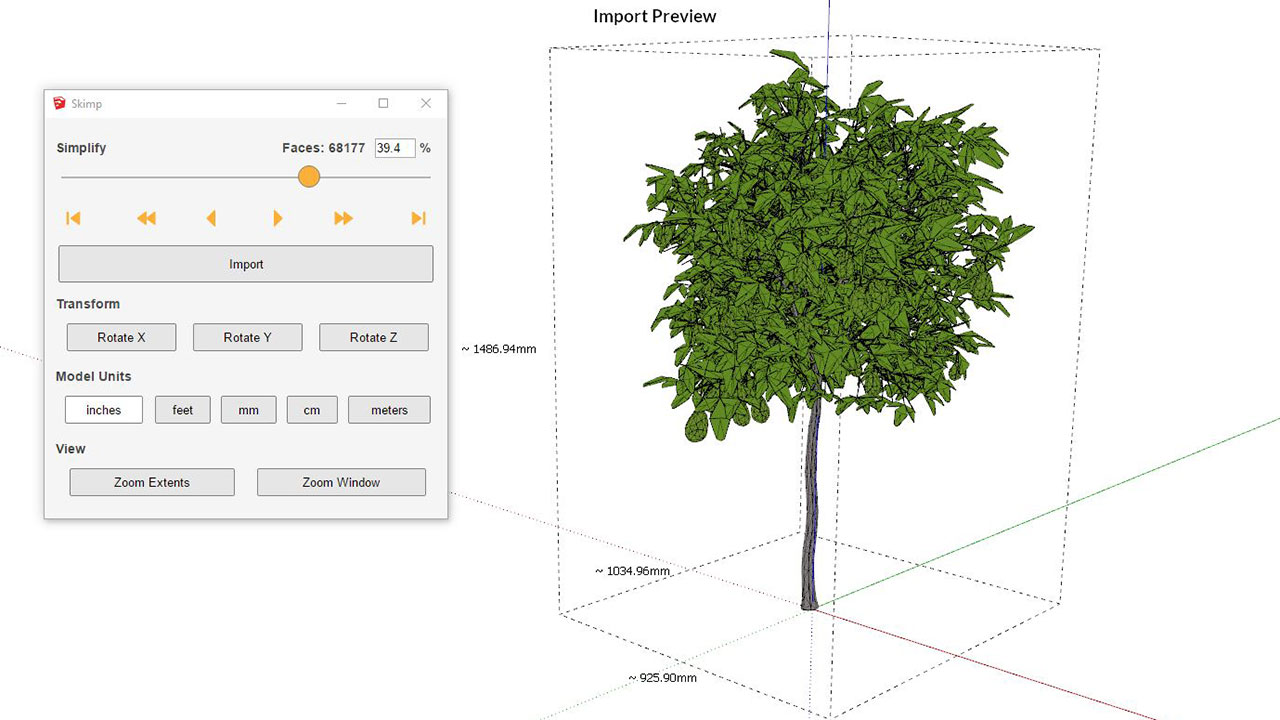This screenshot has height=720, width=1280.
Task: Jump to minimum simplification with skip-to-start arrow
Action: (73, 218)
